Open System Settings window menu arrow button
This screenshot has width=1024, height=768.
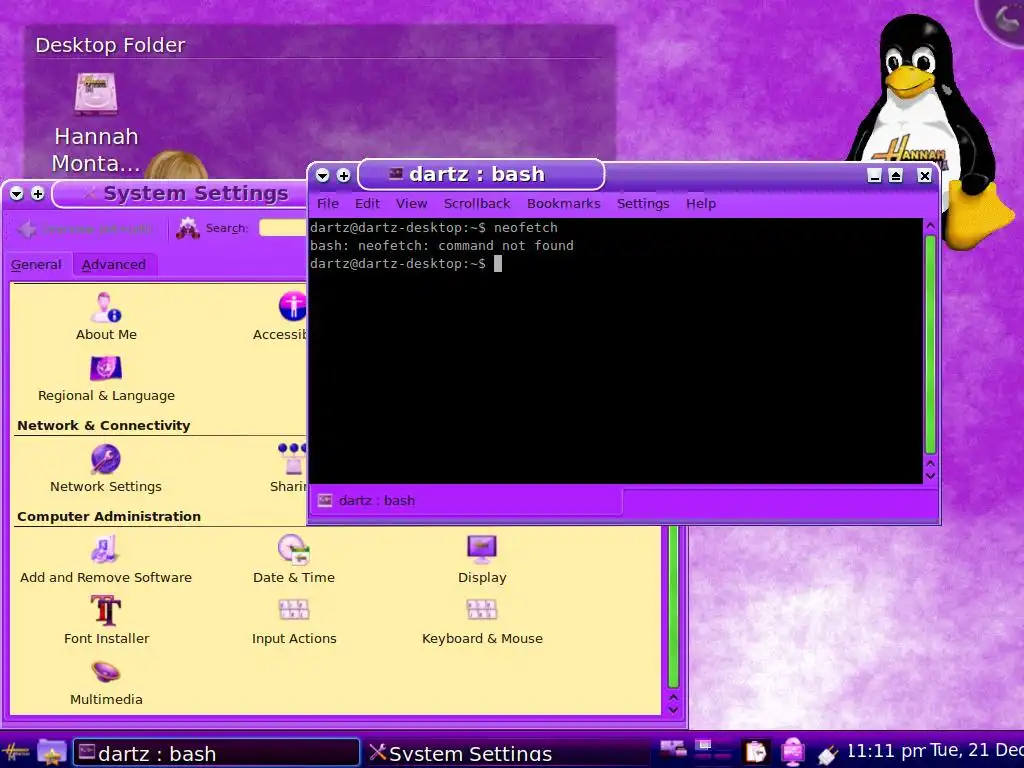tap(17, 194)
